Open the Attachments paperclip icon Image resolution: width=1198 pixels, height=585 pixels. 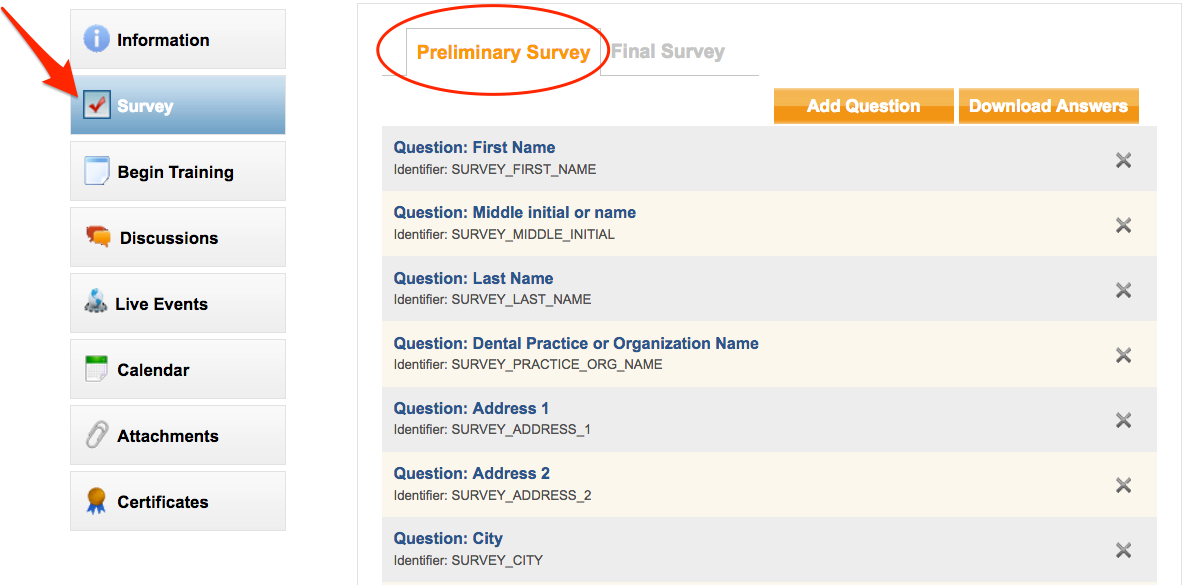pos(96,435)
